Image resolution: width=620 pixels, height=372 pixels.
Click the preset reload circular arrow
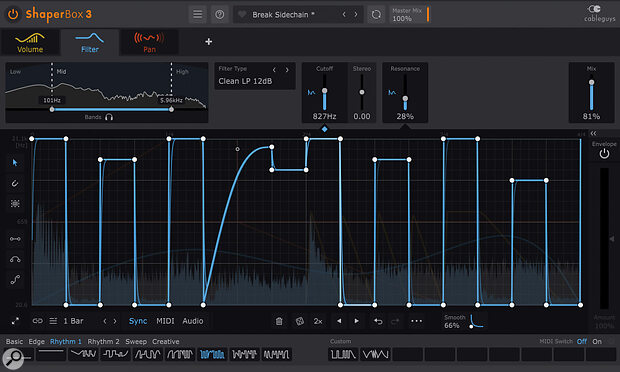point(376,15)
